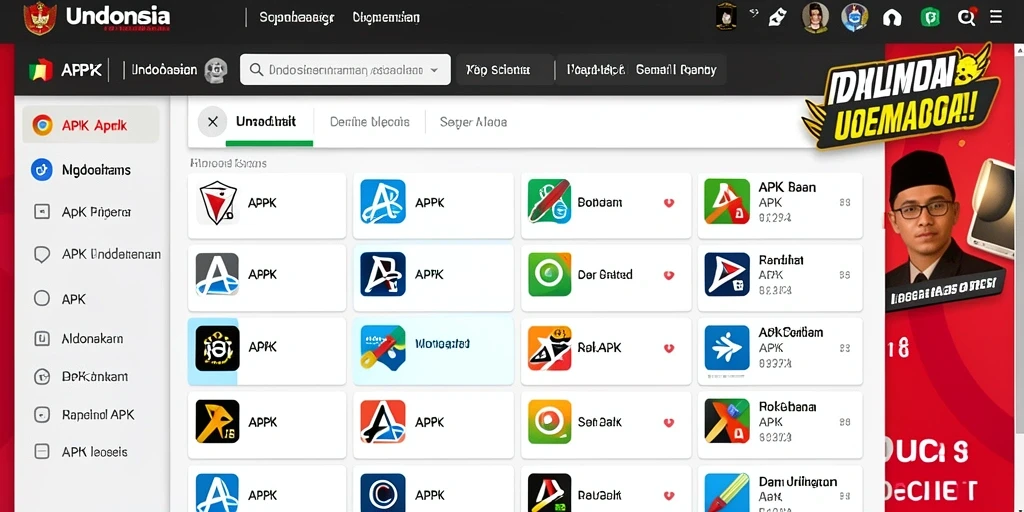Select APIK Aprik in sidebar

pyautogui.click(x=91, y=125)
